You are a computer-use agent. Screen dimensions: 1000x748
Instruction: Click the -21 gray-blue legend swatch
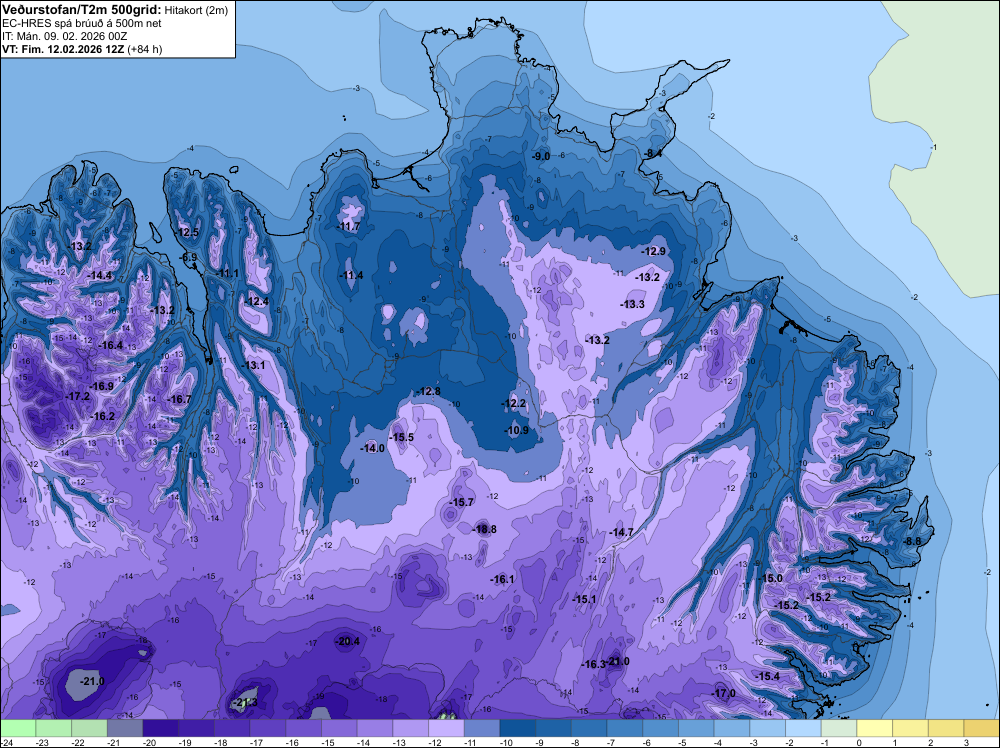pyautogui.click(x=125, y=728)
